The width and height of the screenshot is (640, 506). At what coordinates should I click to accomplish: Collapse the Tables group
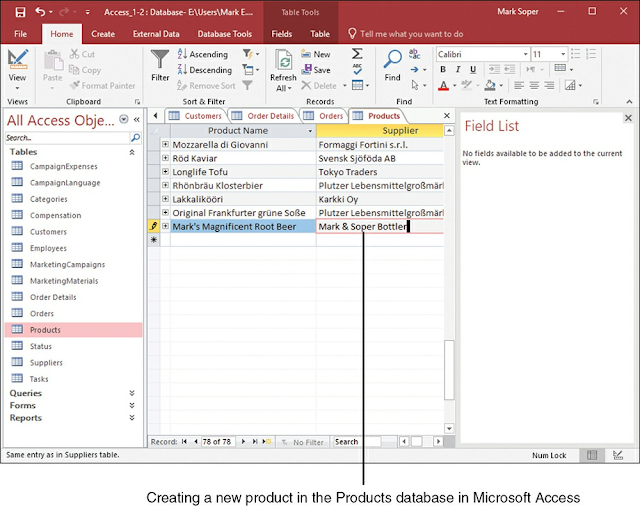tap(132, 152)
